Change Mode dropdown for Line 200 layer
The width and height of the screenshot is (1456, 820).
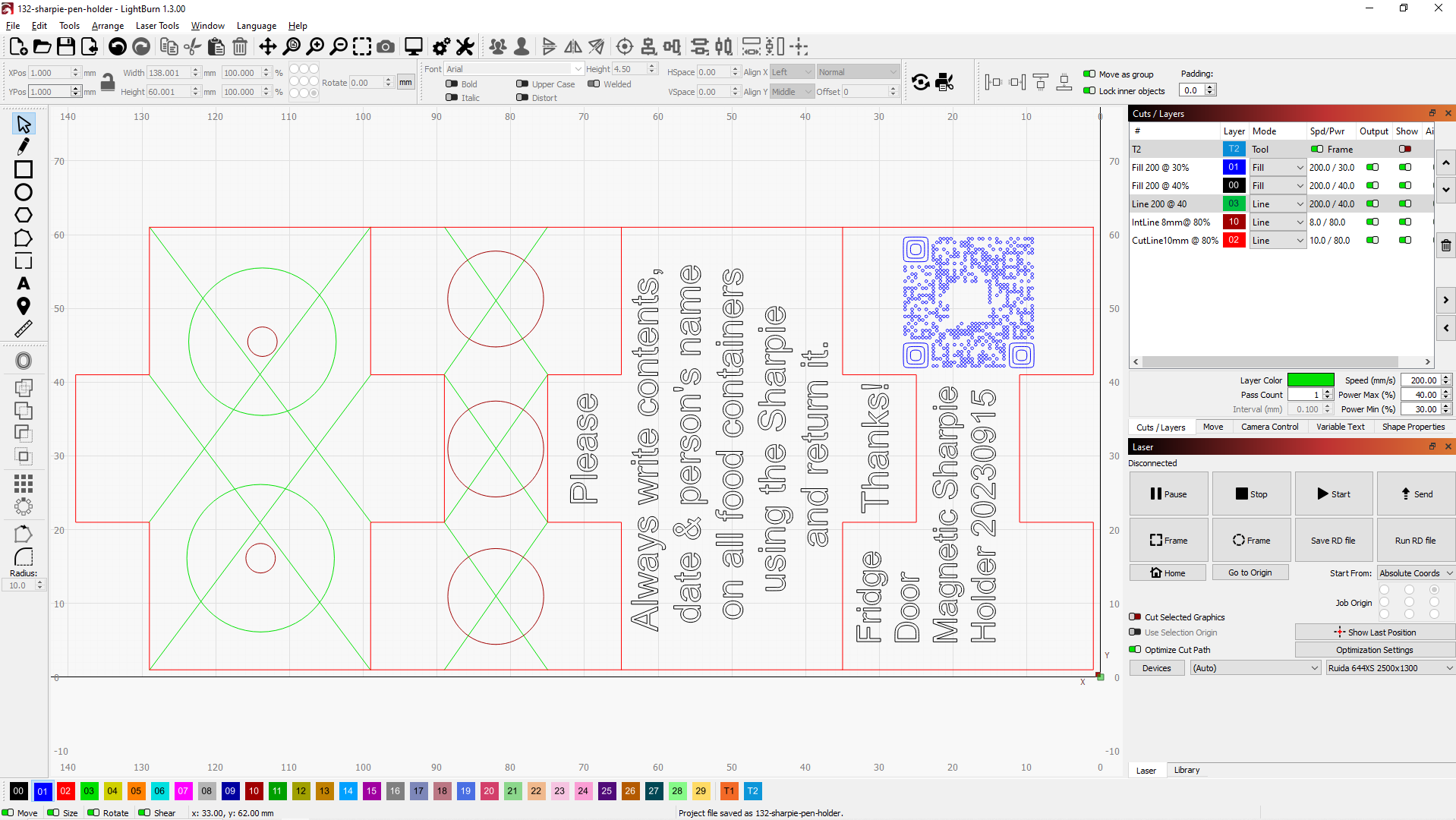[x=1278, y=203]
